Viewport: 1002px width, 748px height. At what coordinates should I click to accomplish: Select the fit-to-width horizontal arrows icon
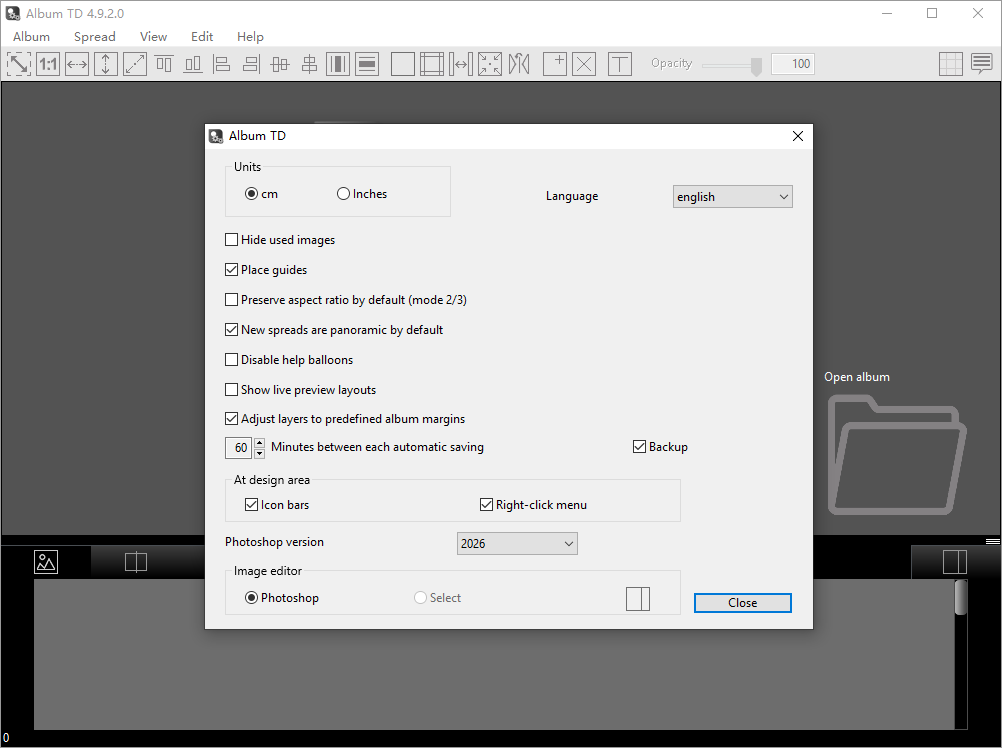pos(77,64)
